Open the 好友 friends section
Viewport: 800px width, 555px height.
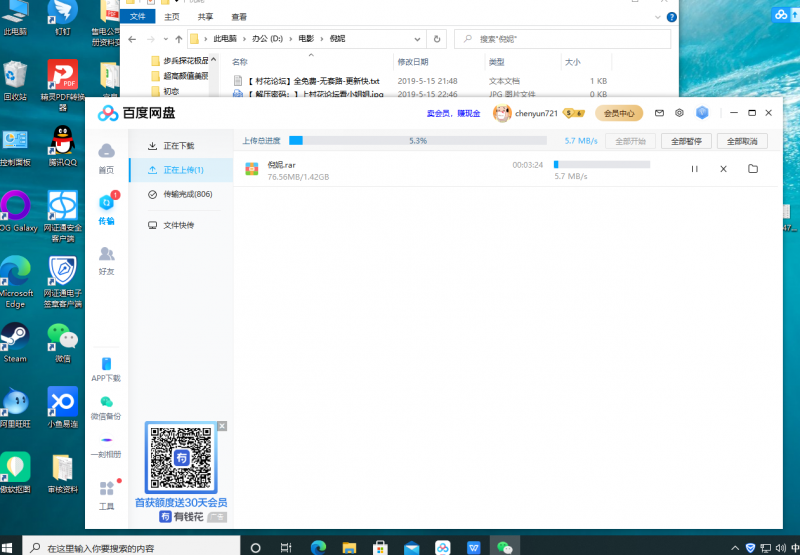106,260
